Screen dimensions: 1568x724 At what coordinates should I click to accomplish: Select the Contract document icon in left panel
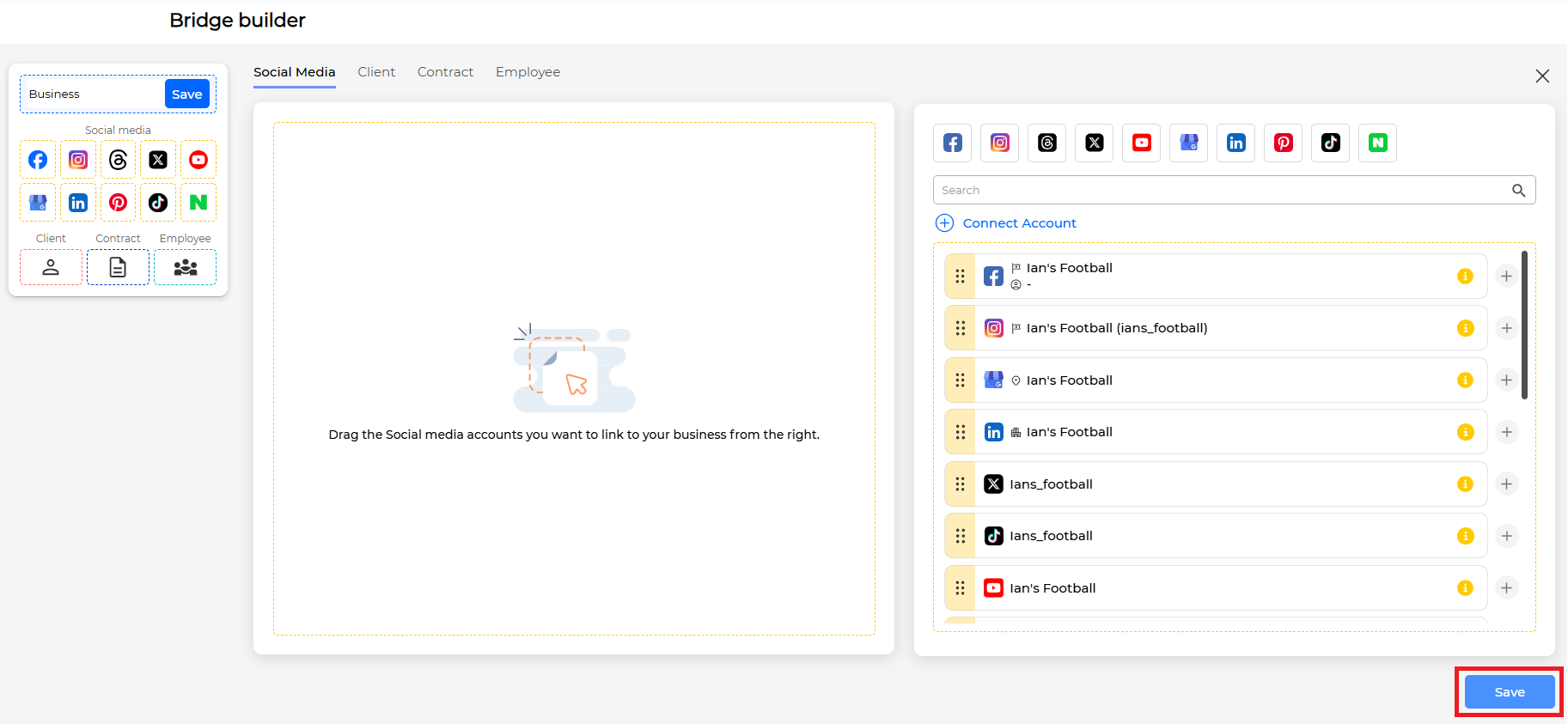pos(118,267)
